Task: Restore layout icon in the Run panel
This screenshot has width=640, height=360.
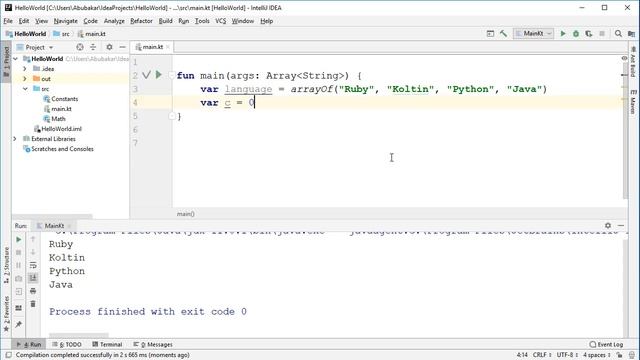Action: click(x=18, y=308)
